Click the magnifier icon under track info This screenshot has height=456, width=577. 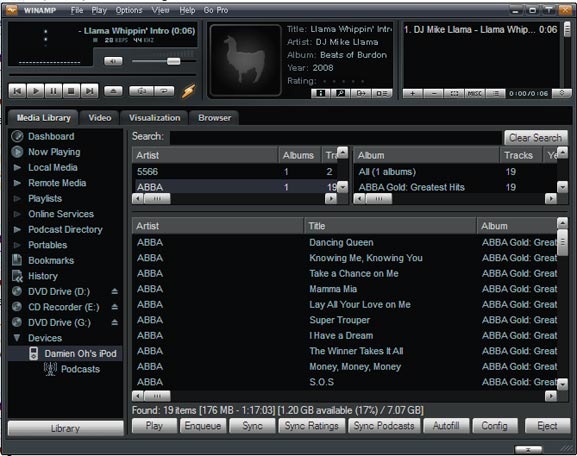pos(341,93)
